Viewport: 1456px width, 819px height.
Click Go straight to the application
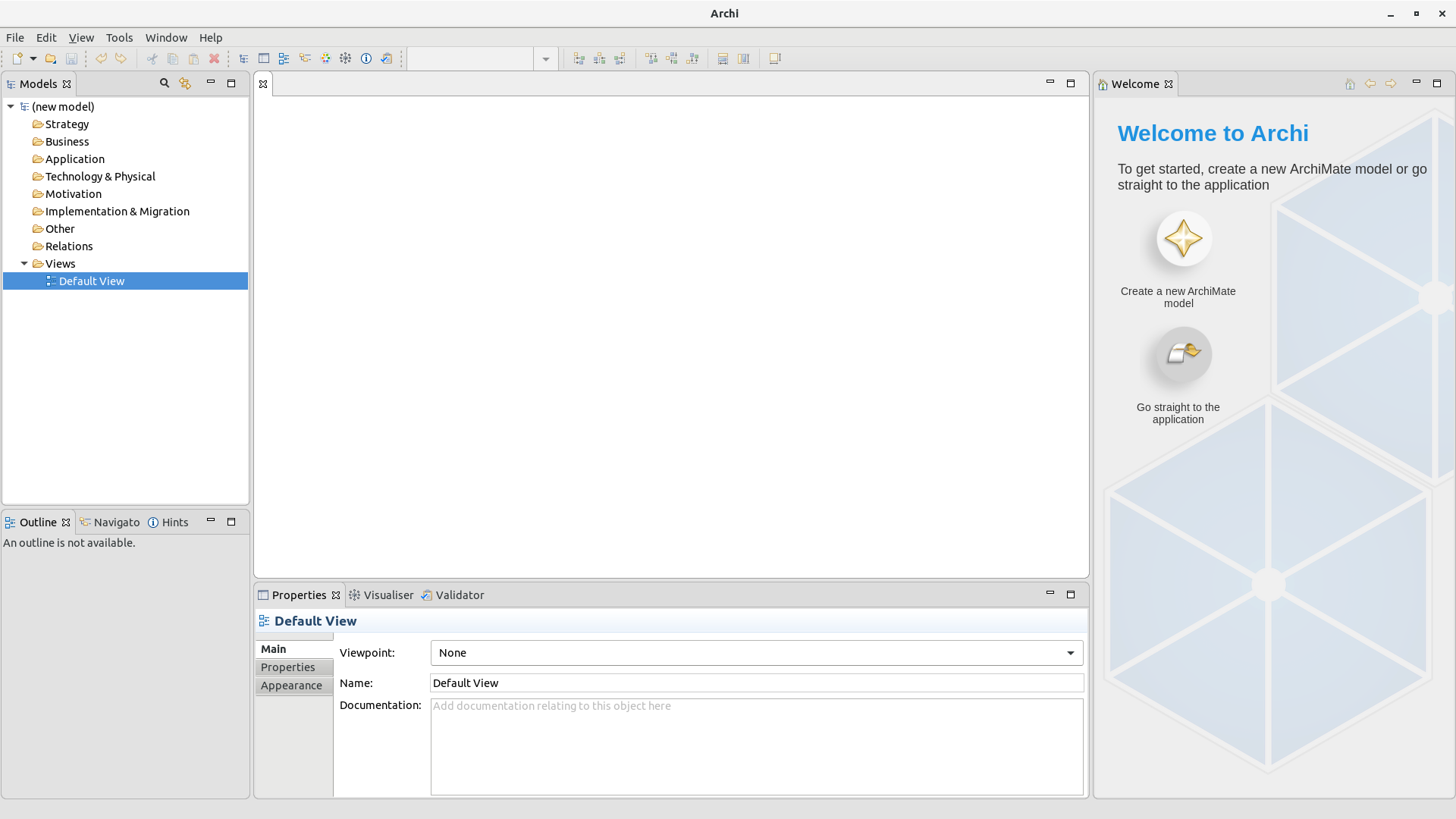click(1183, 354)
